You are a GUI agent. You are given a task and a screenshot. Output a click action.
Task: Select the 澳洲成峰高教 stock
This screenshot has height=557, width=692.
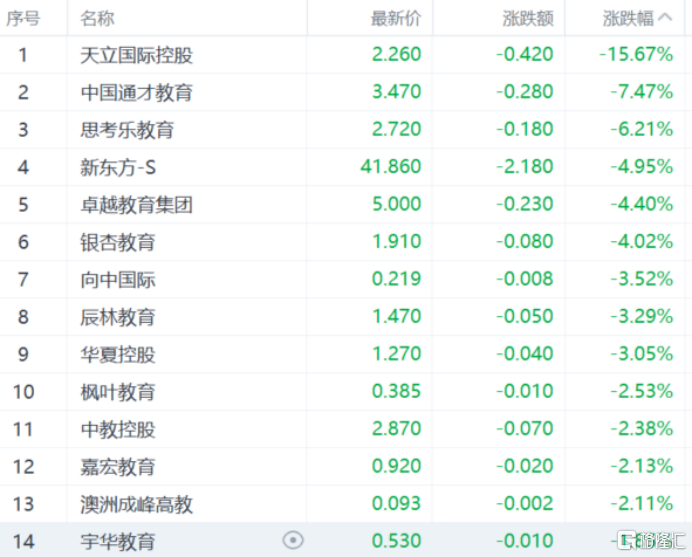[x=136, y=504]
